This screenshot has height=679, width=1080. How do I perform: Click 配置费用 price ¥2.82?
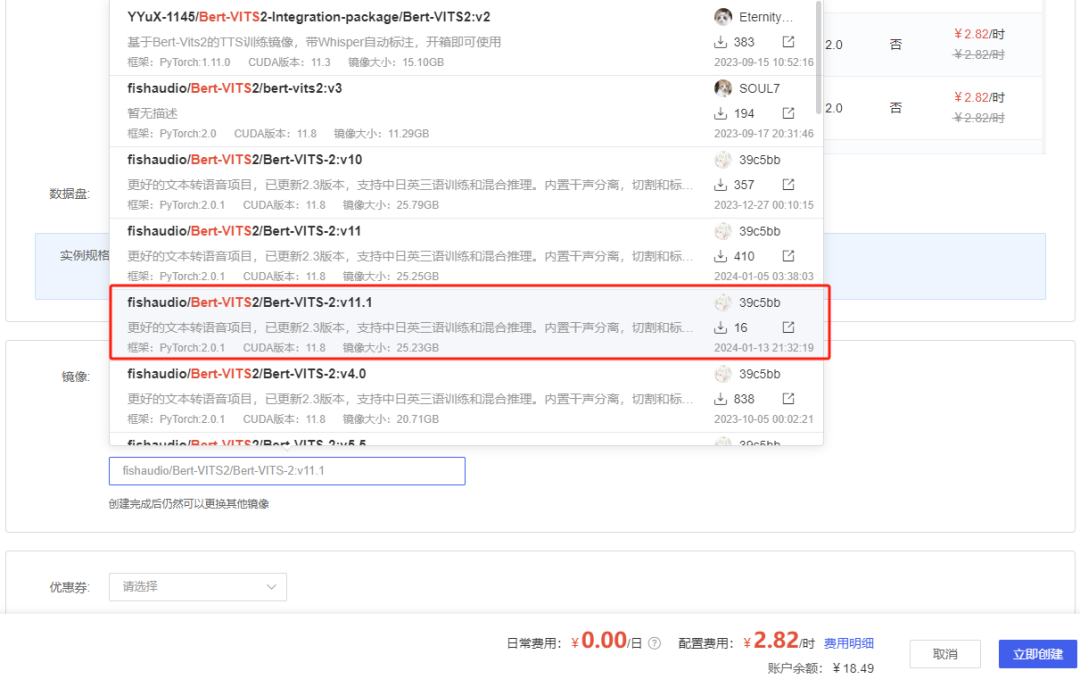[771, 641]
